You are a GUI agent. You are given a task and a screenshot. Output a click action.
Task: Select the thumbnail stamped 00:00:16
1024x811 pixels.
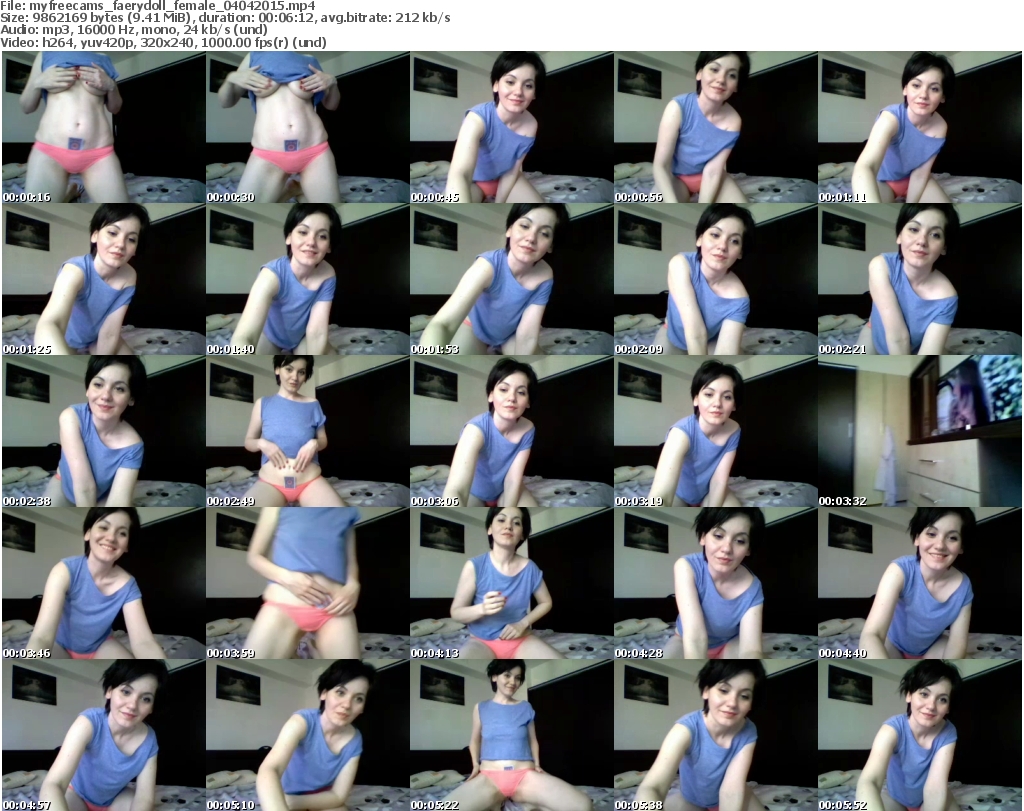point(104,127)
